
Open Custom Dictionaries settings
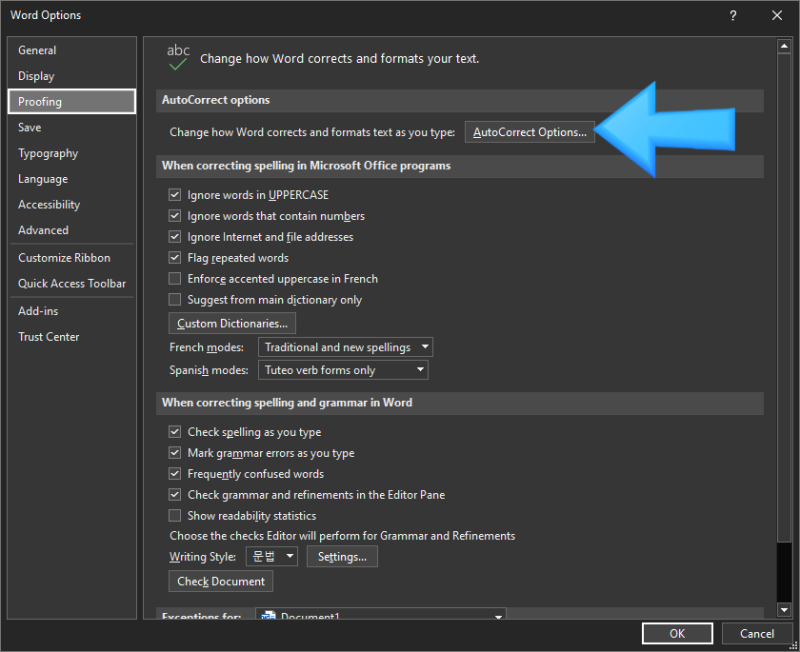click(231, 323)
